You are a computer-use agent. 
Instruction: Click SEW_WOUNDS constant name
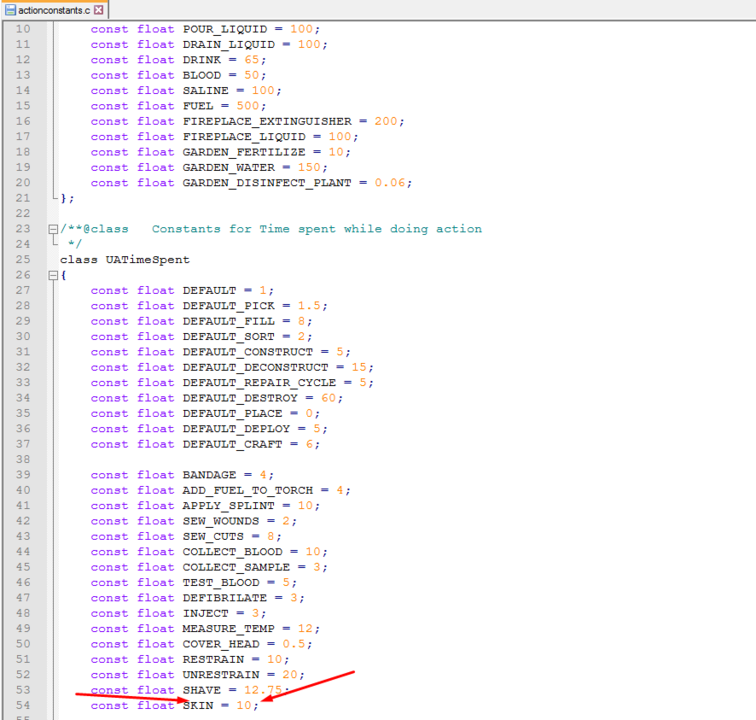coord(221,521)
